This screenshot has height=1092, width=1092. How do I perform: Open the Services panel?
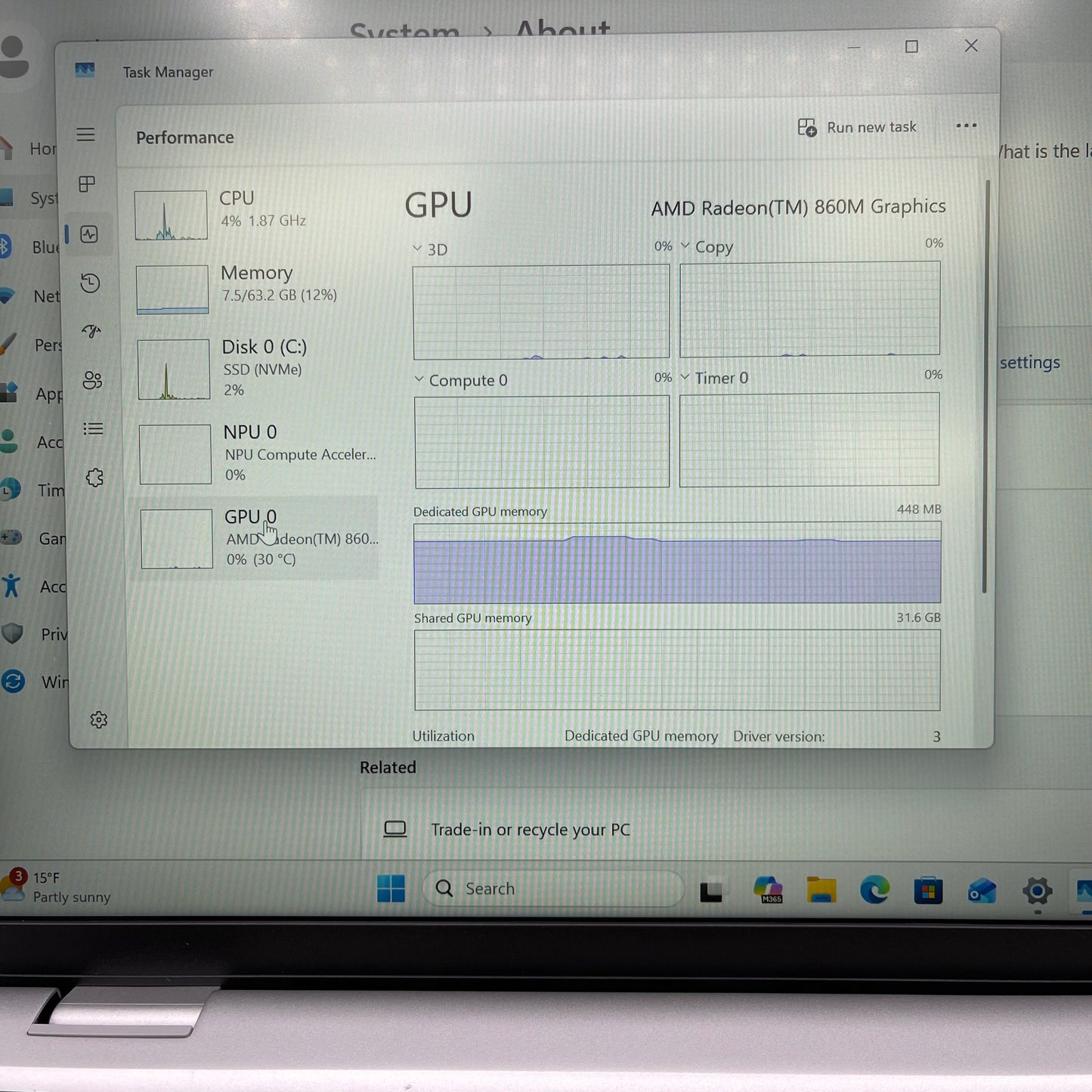[94, 478]
